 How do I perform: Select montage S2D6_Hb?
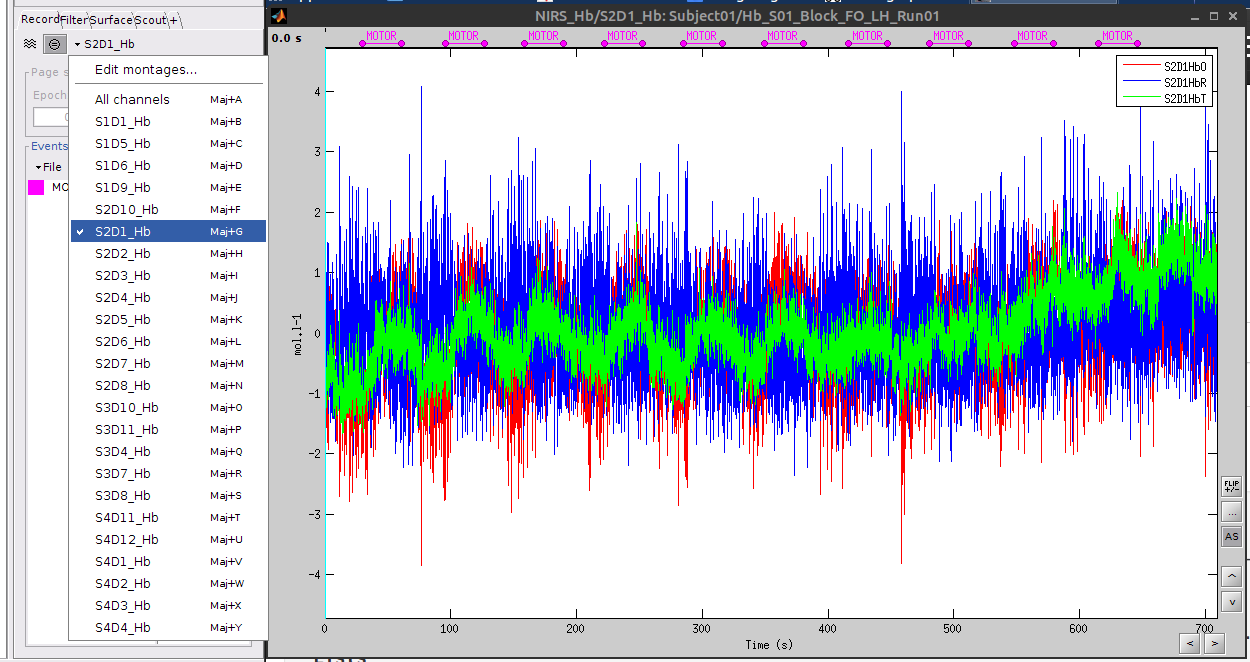click(x=168, y=341)
